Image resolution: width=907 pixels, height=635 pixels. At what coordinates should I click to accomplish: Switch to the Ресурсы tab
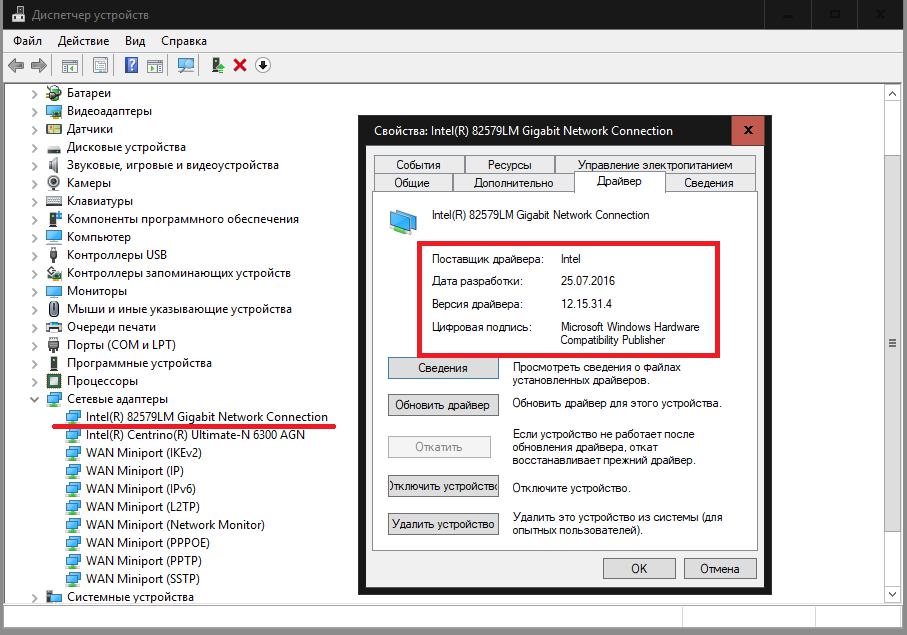(509, 164)
